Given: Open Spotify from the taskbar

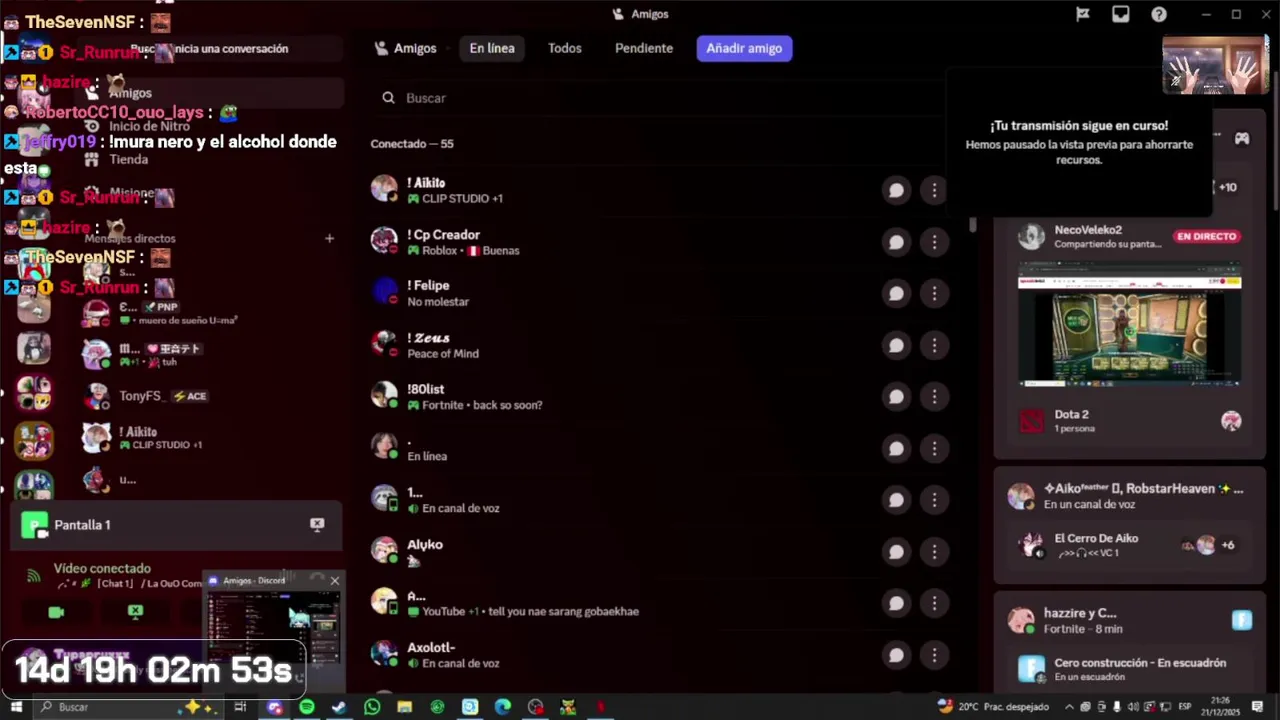Looking at the screenshot, I should [306, 707].
